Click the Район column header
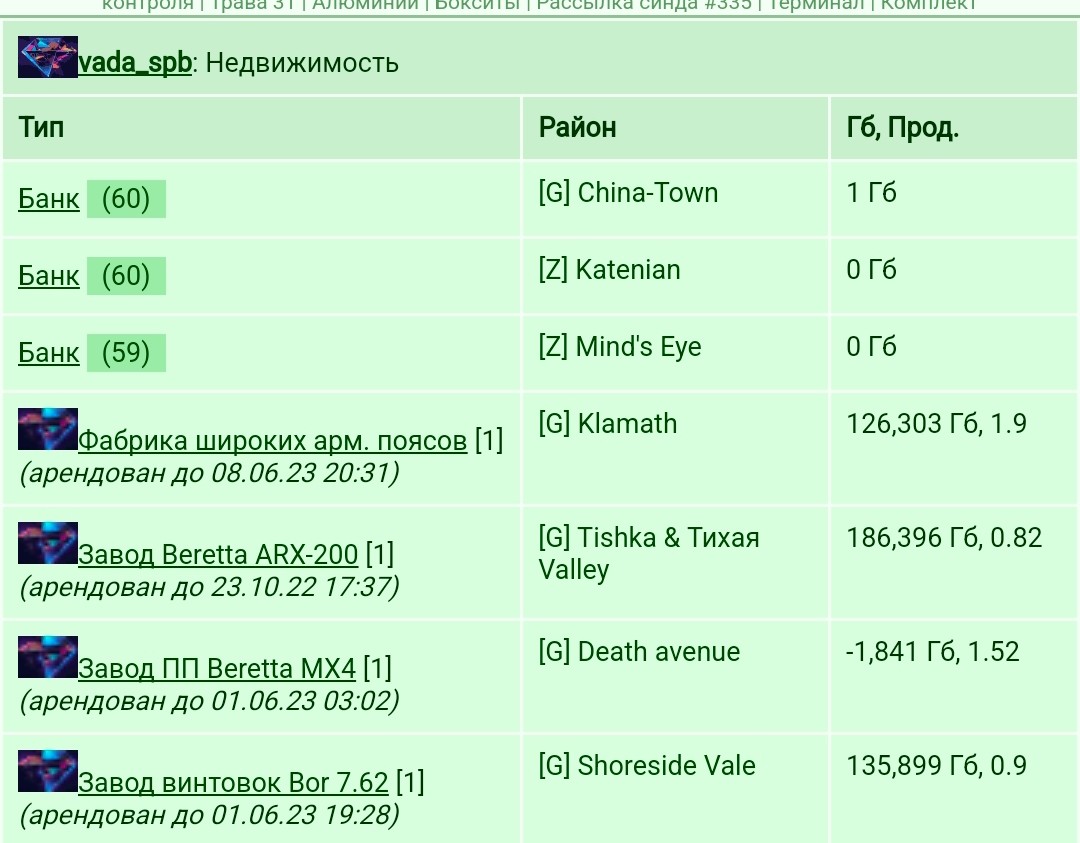 click(675, 128)
